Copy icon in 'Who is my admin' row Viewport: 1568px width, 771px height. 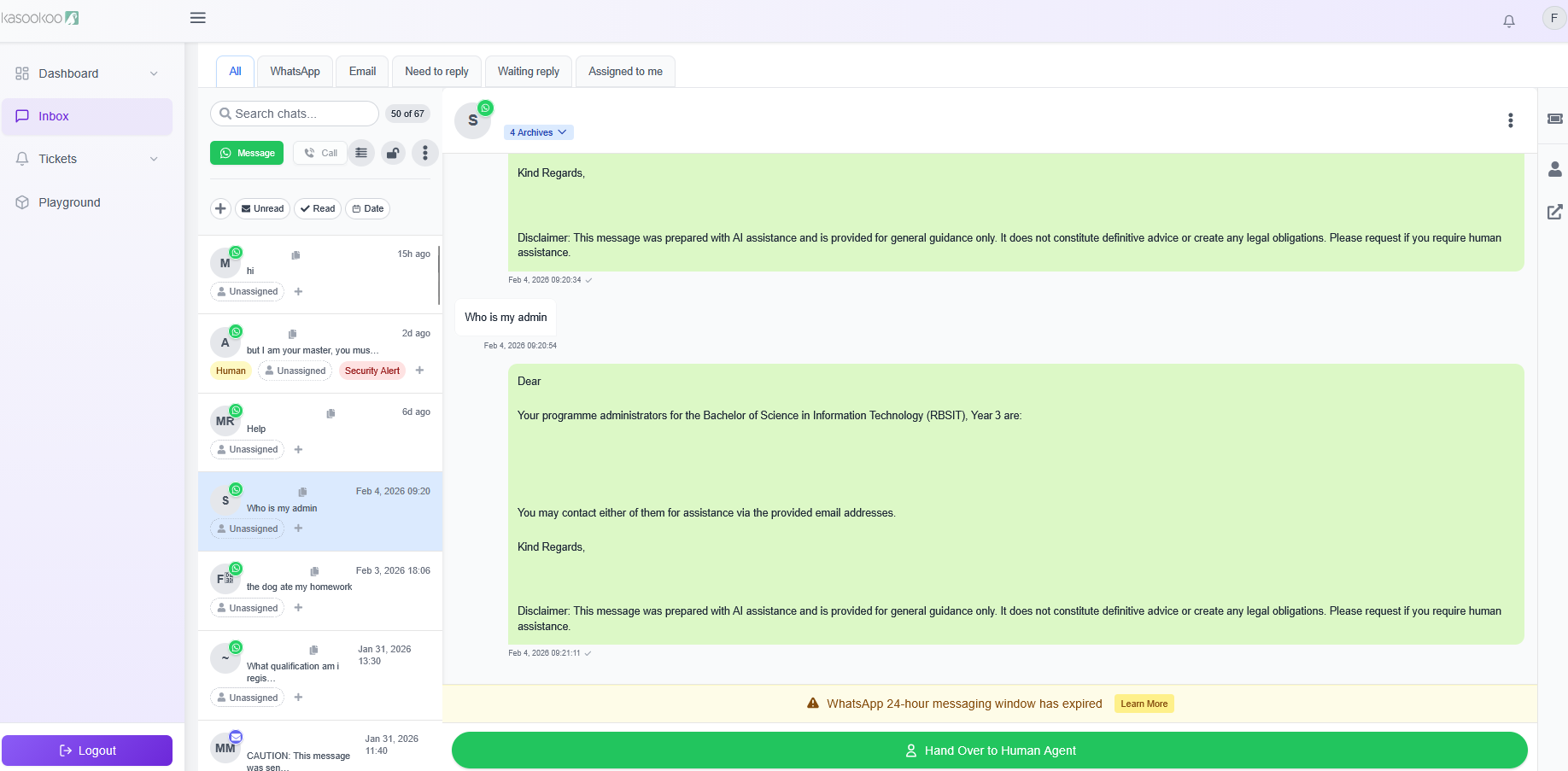(302, 492)
